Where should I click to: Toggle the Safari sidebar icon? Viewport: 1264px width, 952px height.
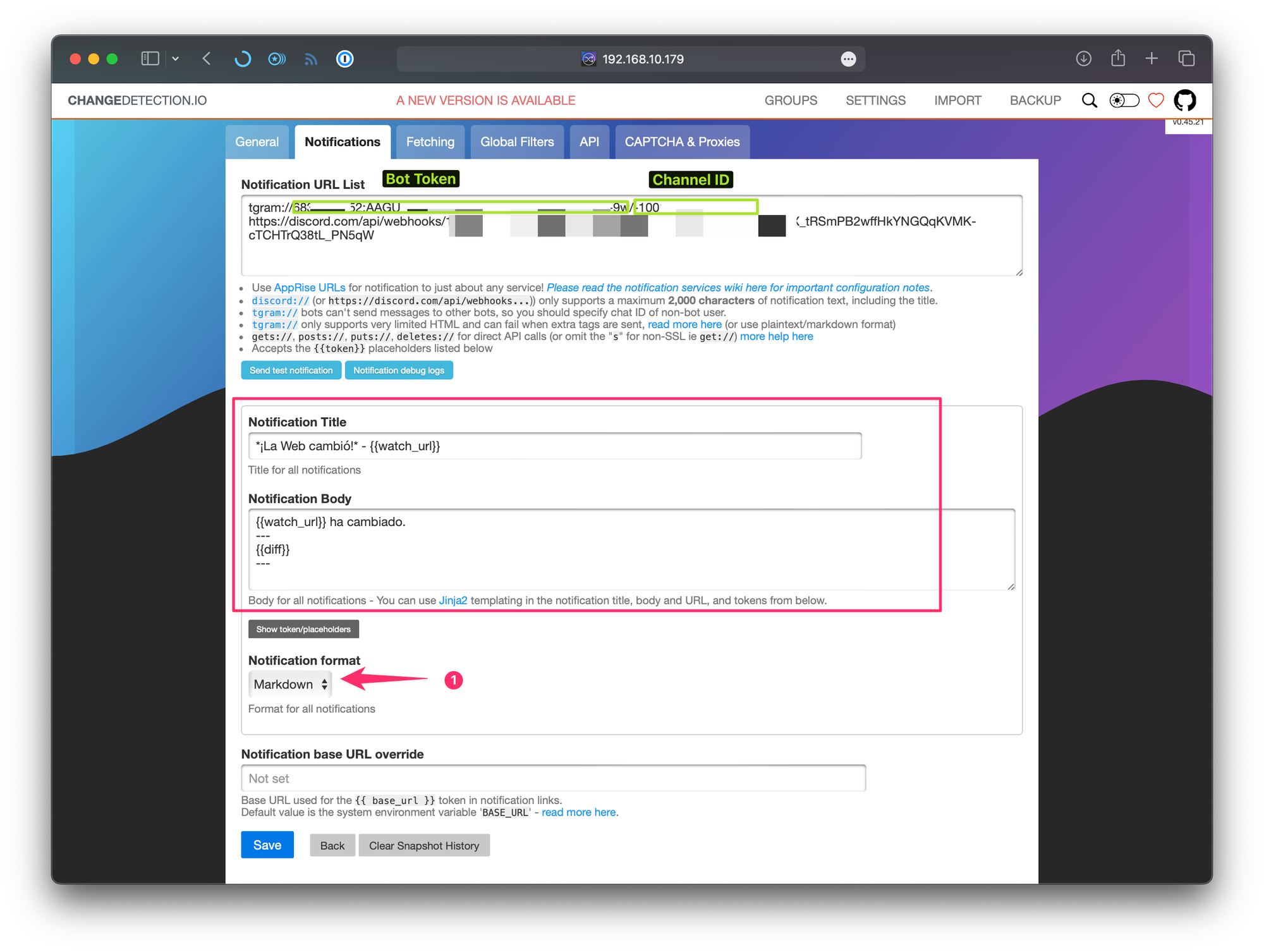click(x=150, y=59)
